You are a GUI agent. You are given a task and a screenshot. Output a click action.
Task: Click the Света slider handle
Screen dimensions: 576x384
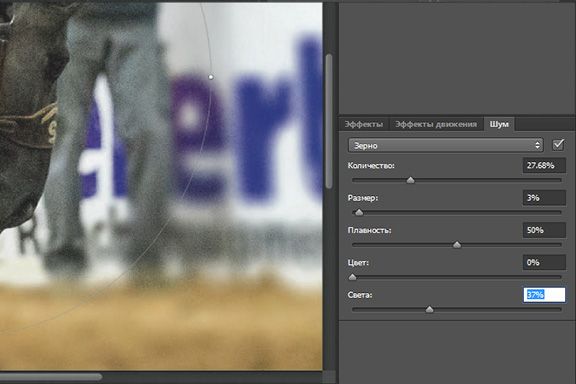click(429, 309)
